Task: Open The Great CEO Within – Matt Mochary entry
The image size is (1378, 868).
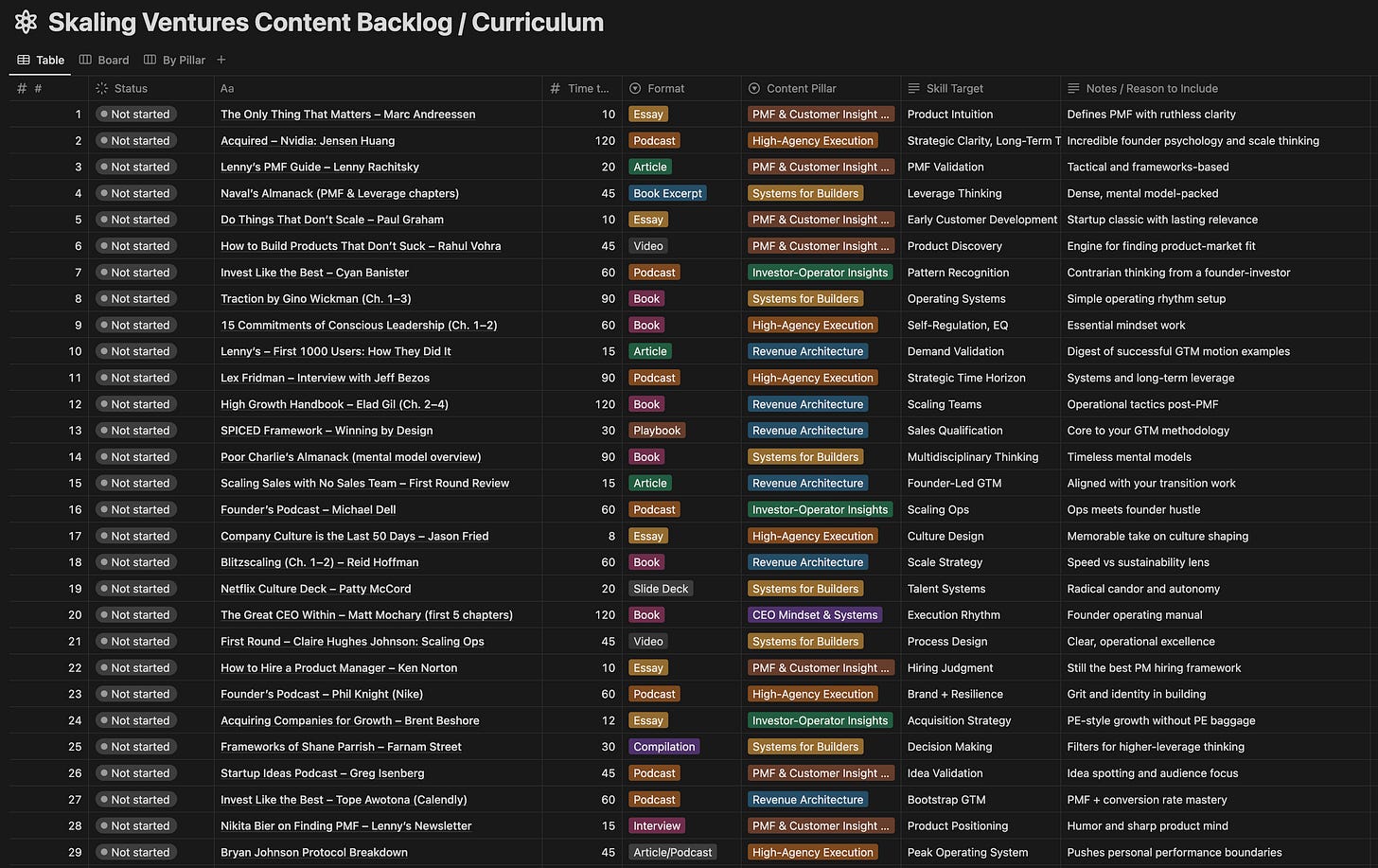Action: [366, 615]
